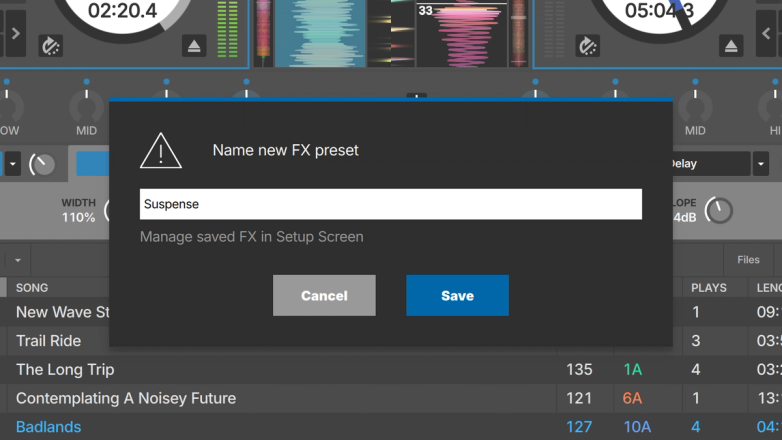
Task: Adjust the left deck MID knob
Action: (x=86, y=106)
